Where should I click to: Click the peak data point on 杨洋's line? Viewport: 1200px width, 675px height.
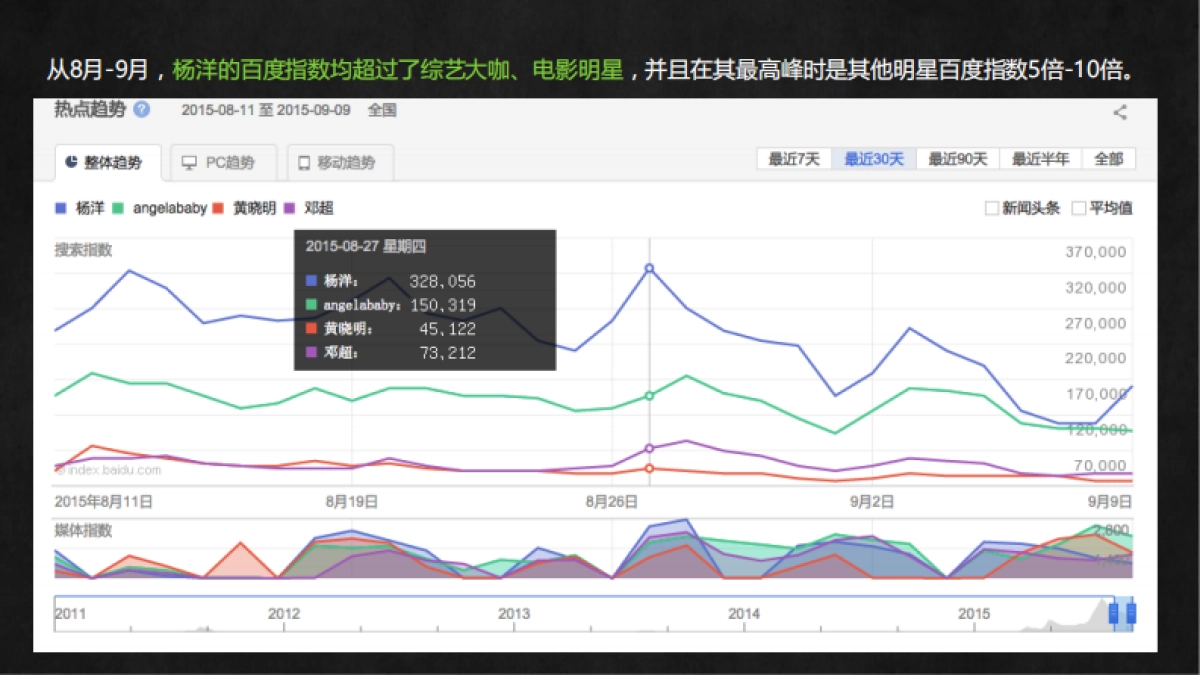point(649,267)
